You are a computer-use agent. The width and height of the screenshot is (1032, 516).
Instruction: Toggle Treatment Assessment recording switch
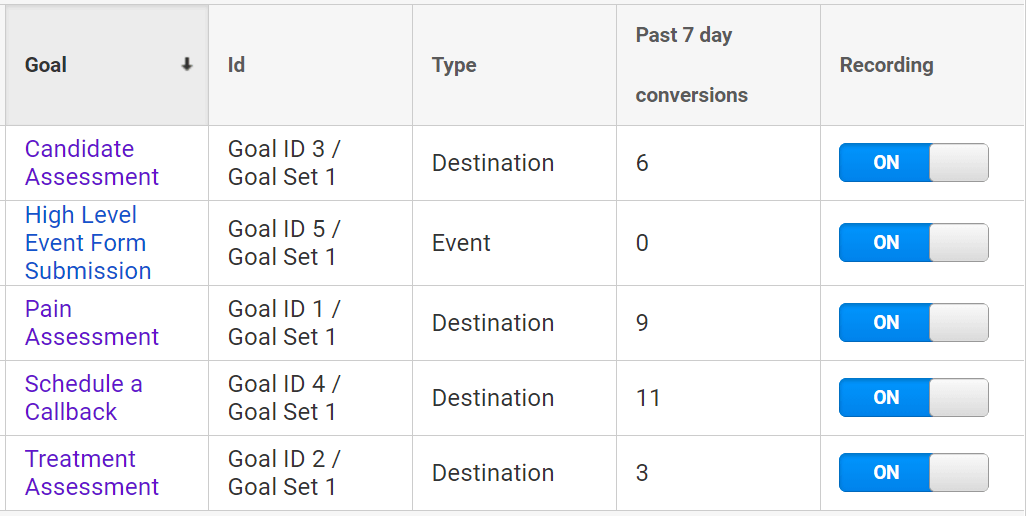913,473
